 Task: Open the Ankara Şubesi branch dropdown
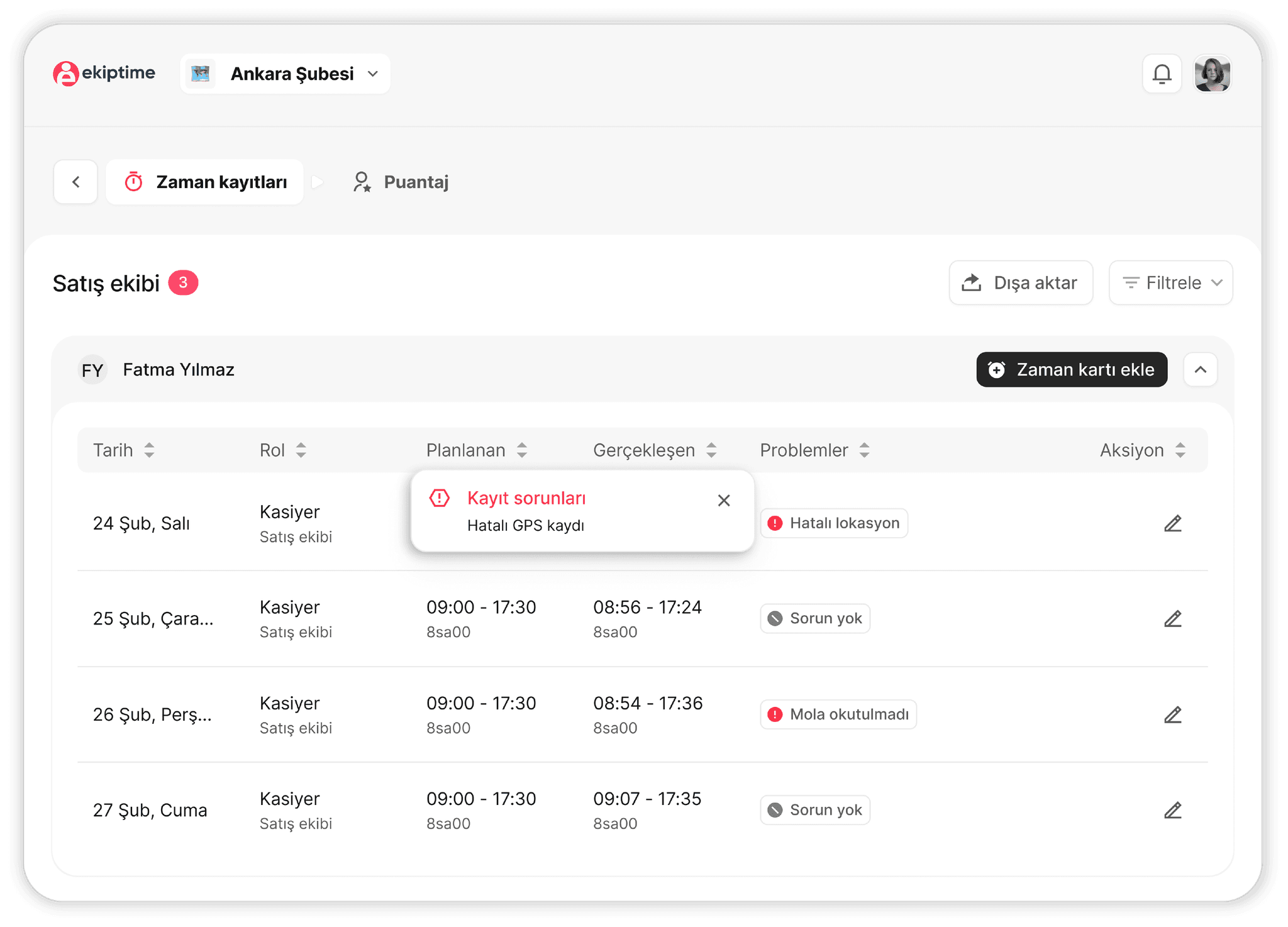286,74
